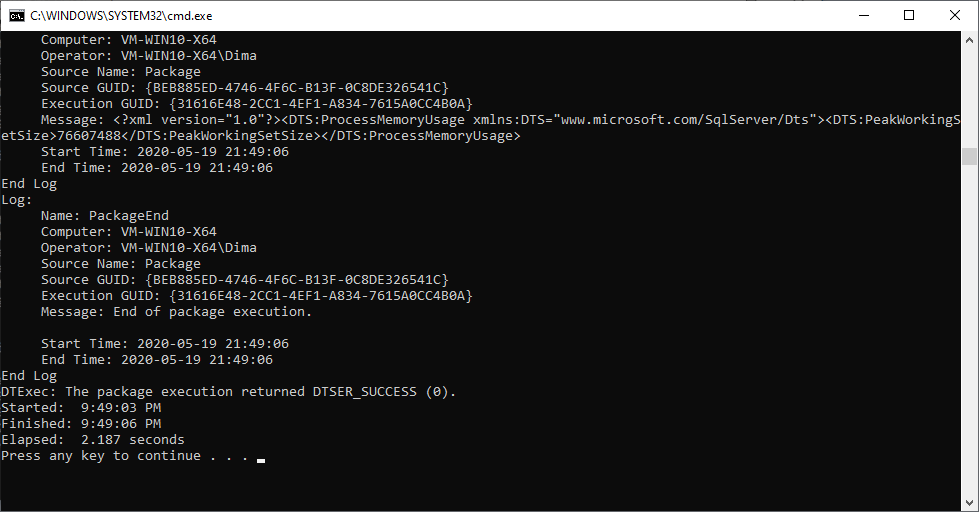Click the standalone 'Log:' line
979x512 pixels.
pyautogui.click(x=17, y=200)
